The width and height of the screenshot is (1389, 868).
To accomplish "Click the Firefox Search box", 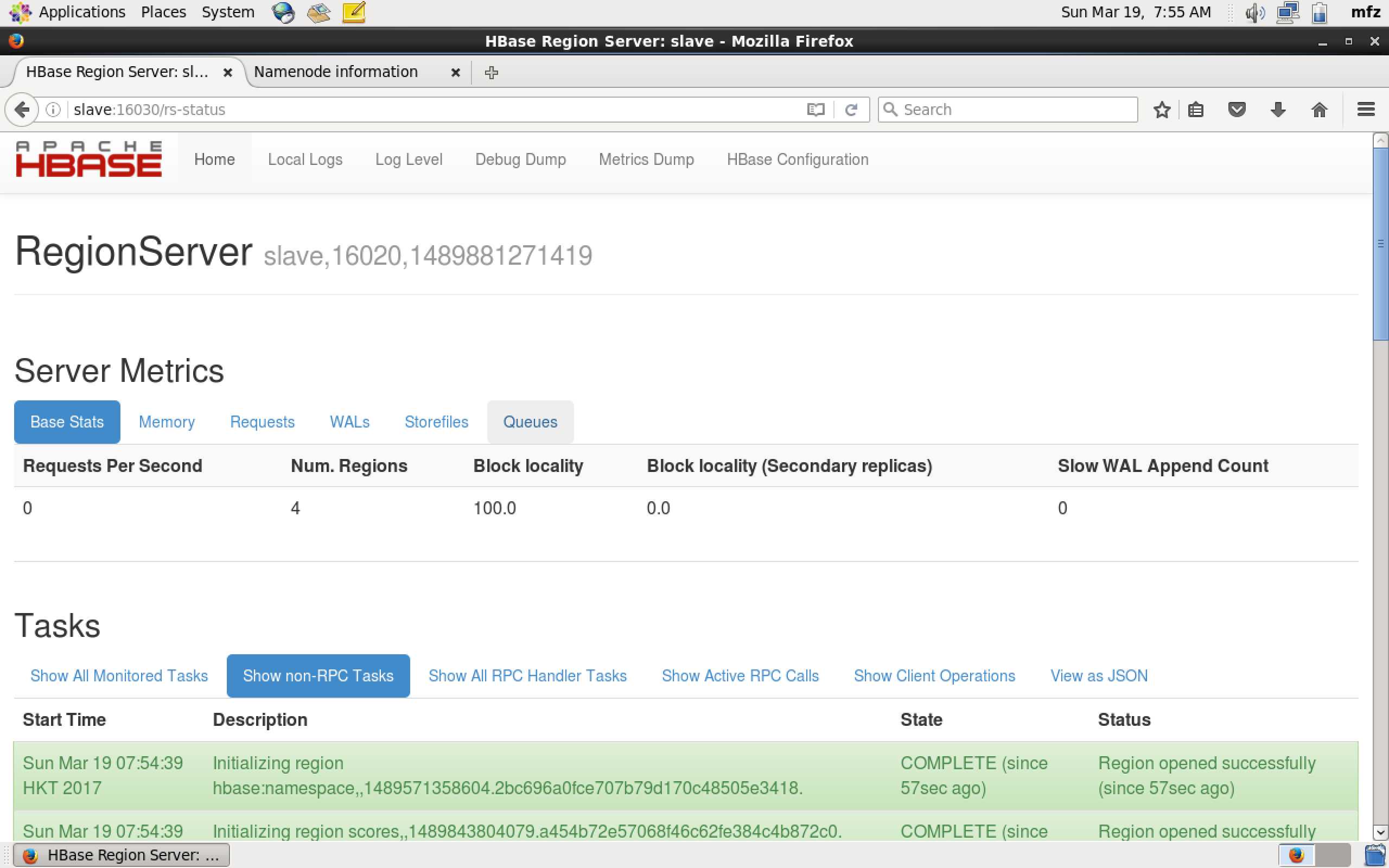I will [x=1008, y=109].
